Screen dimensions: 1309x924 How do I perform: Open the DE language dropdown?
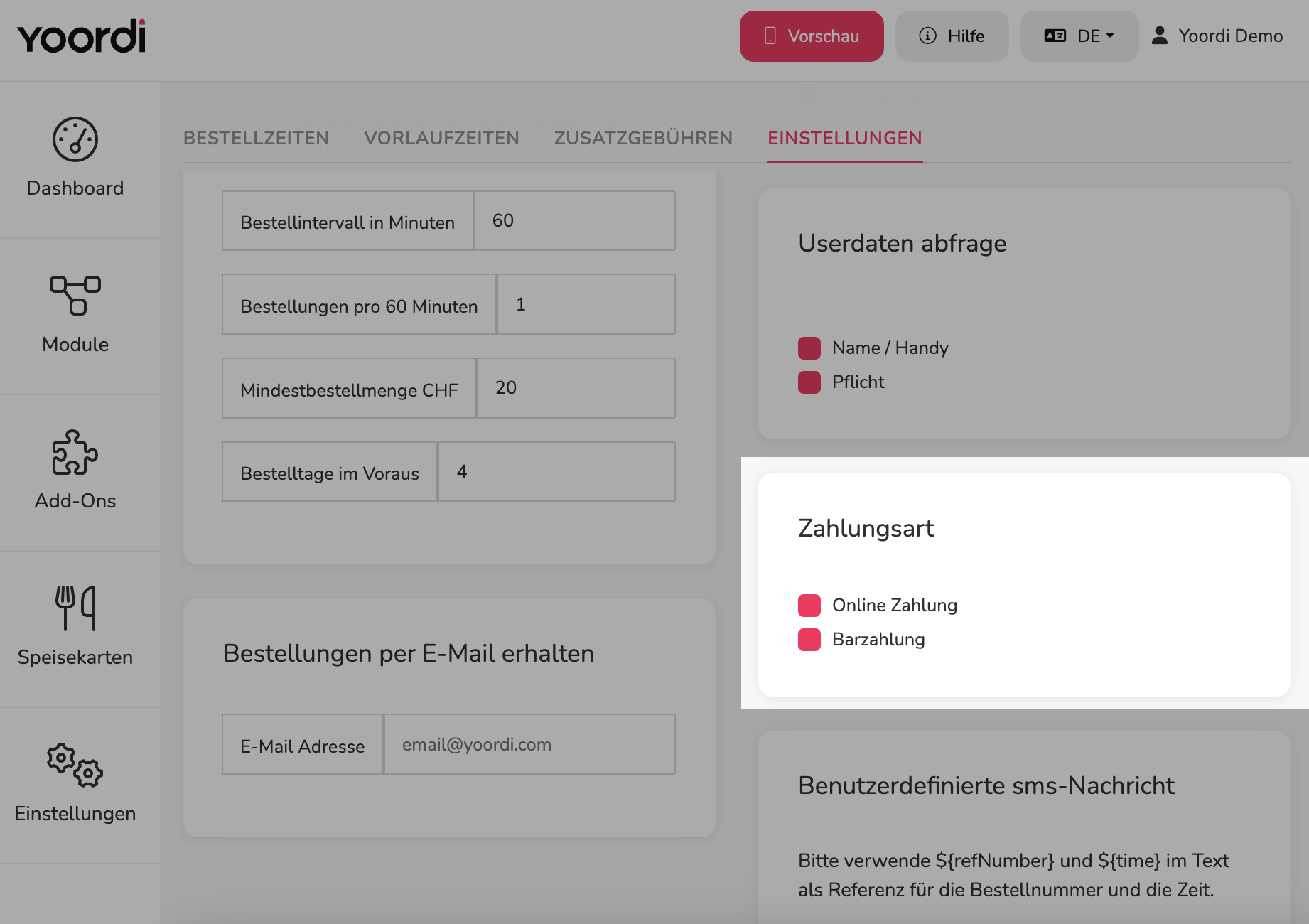tap(1079, 36)
